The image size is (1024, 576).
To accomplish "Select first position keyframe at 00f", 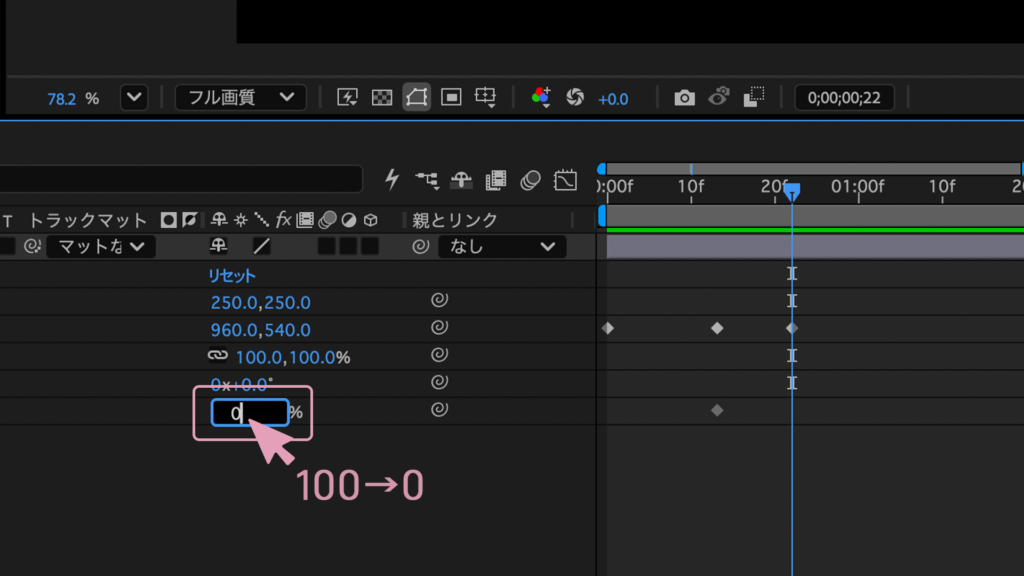I will 608,328.
